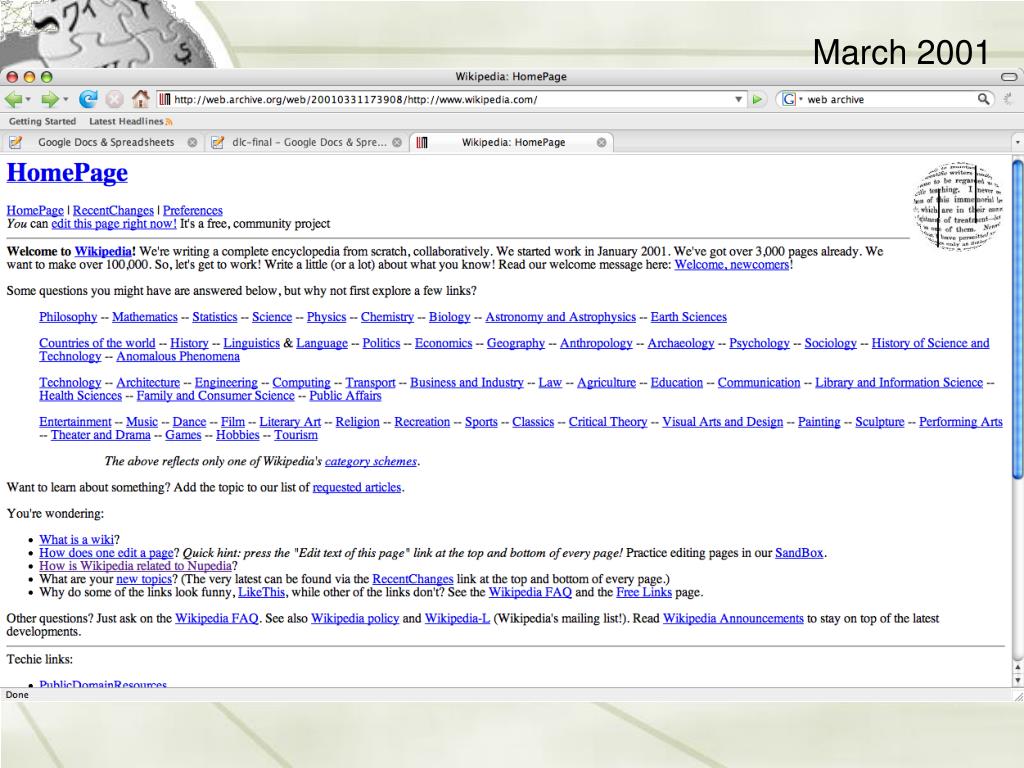Open the Theater and Drama link
Screen dimensions: 1024x768
click(101, 435)
